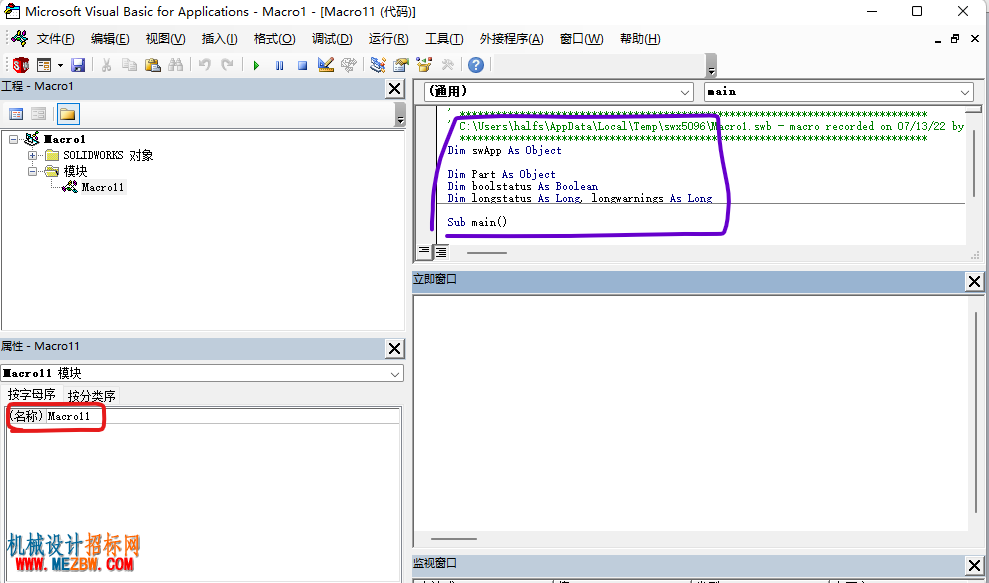The width and height of the screenshot is (989, 583).
Task: Pause execution with the Break icon
Action: pyautogui.click(x=279, y=65)
